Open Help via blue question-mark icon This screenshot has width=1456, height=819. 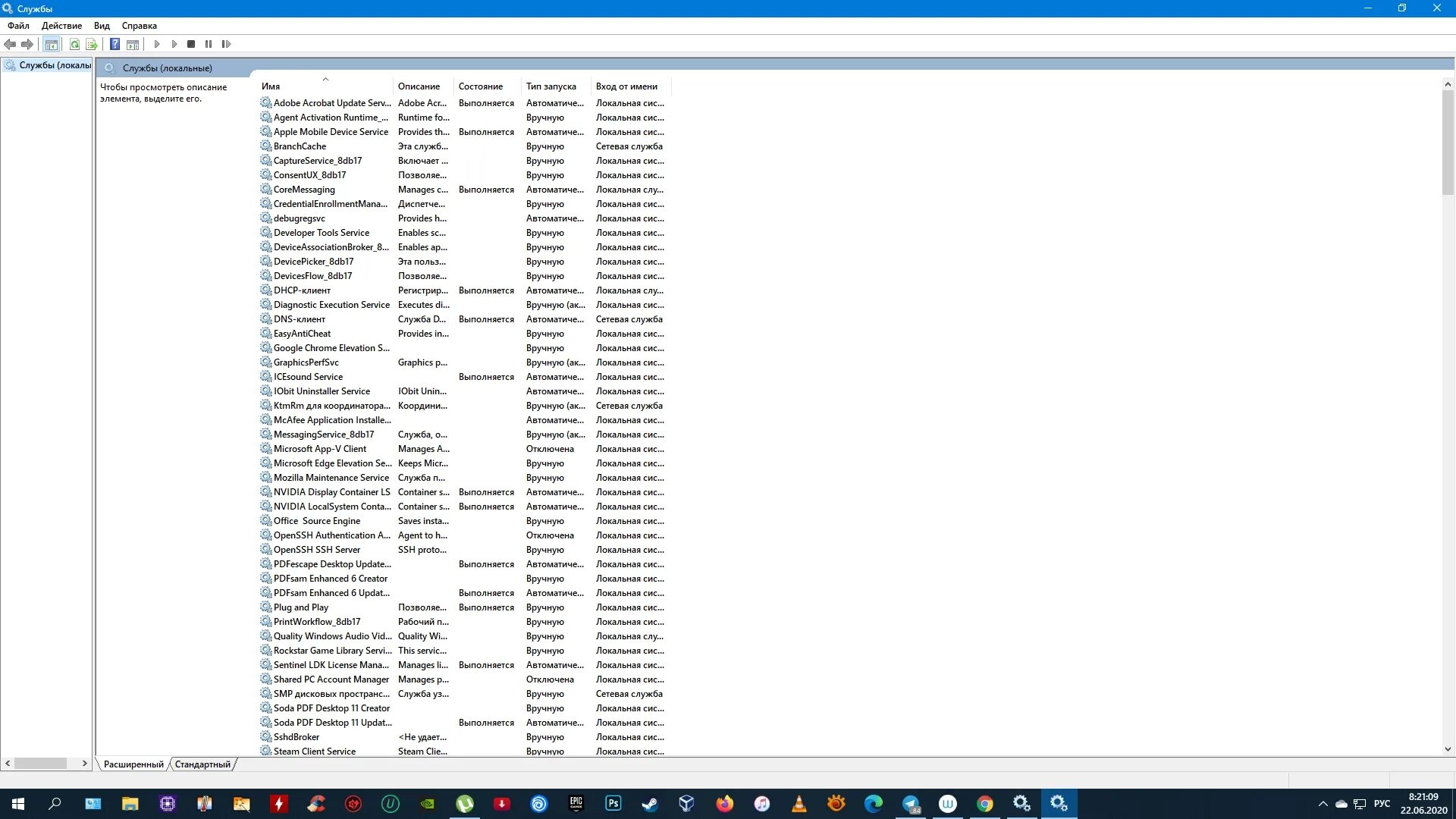(x=115, y=44)
